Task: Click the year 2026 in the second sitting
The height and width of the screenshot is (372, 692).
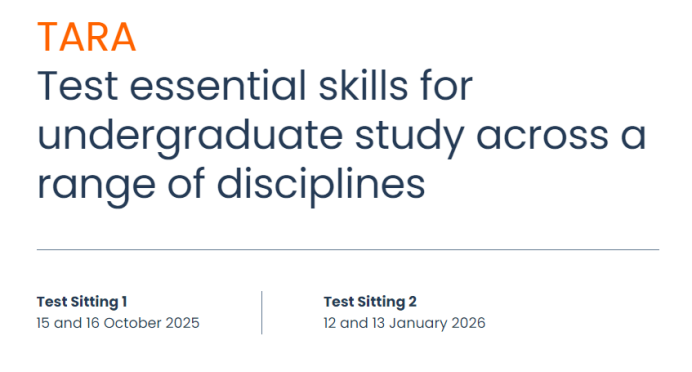Action: coord(468,323)
